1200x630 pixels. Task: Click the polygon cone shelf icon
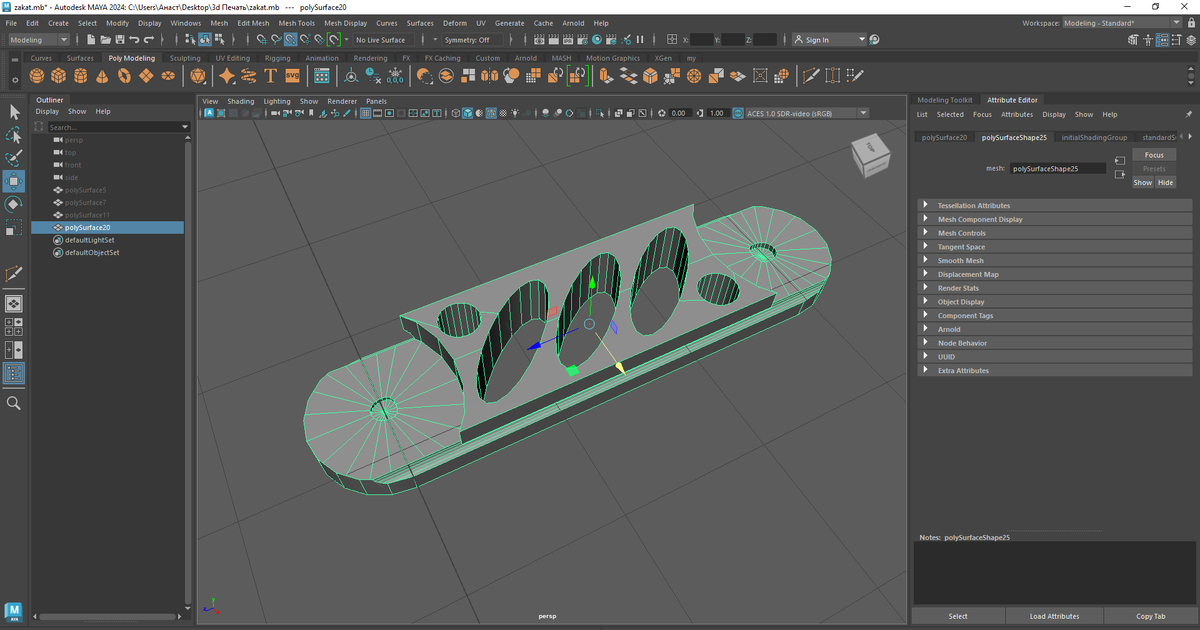(103, 76)
